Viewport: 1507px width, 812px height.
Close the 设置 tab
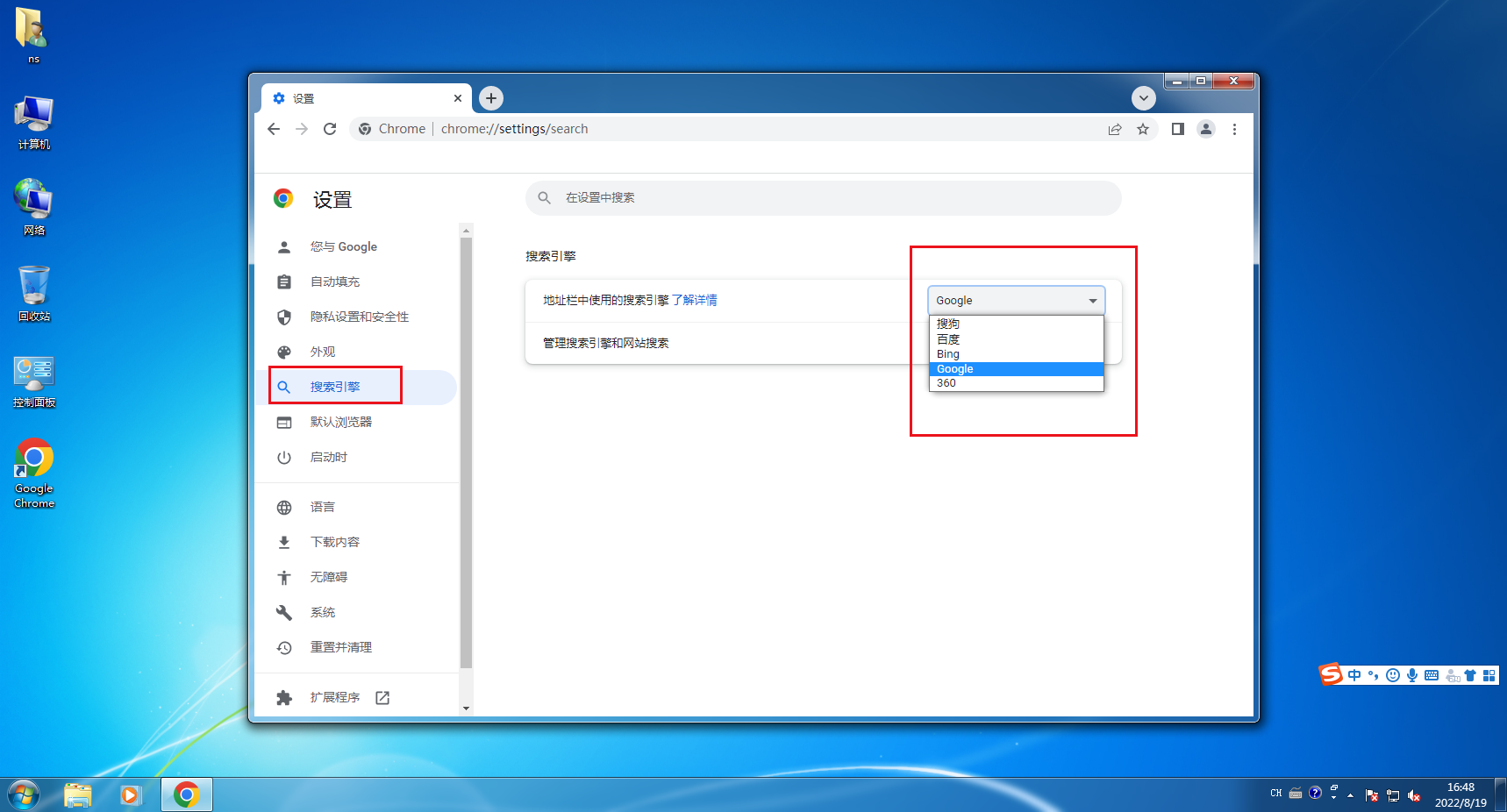pos(458,98)
